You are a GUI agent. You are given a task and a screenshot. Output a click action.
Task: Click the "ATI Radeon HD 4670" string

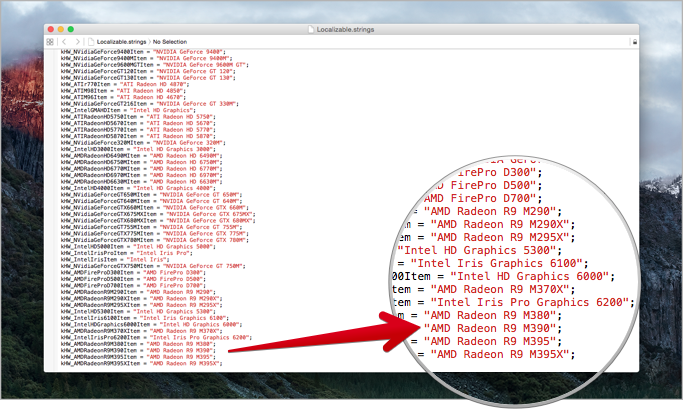point(149,98)
